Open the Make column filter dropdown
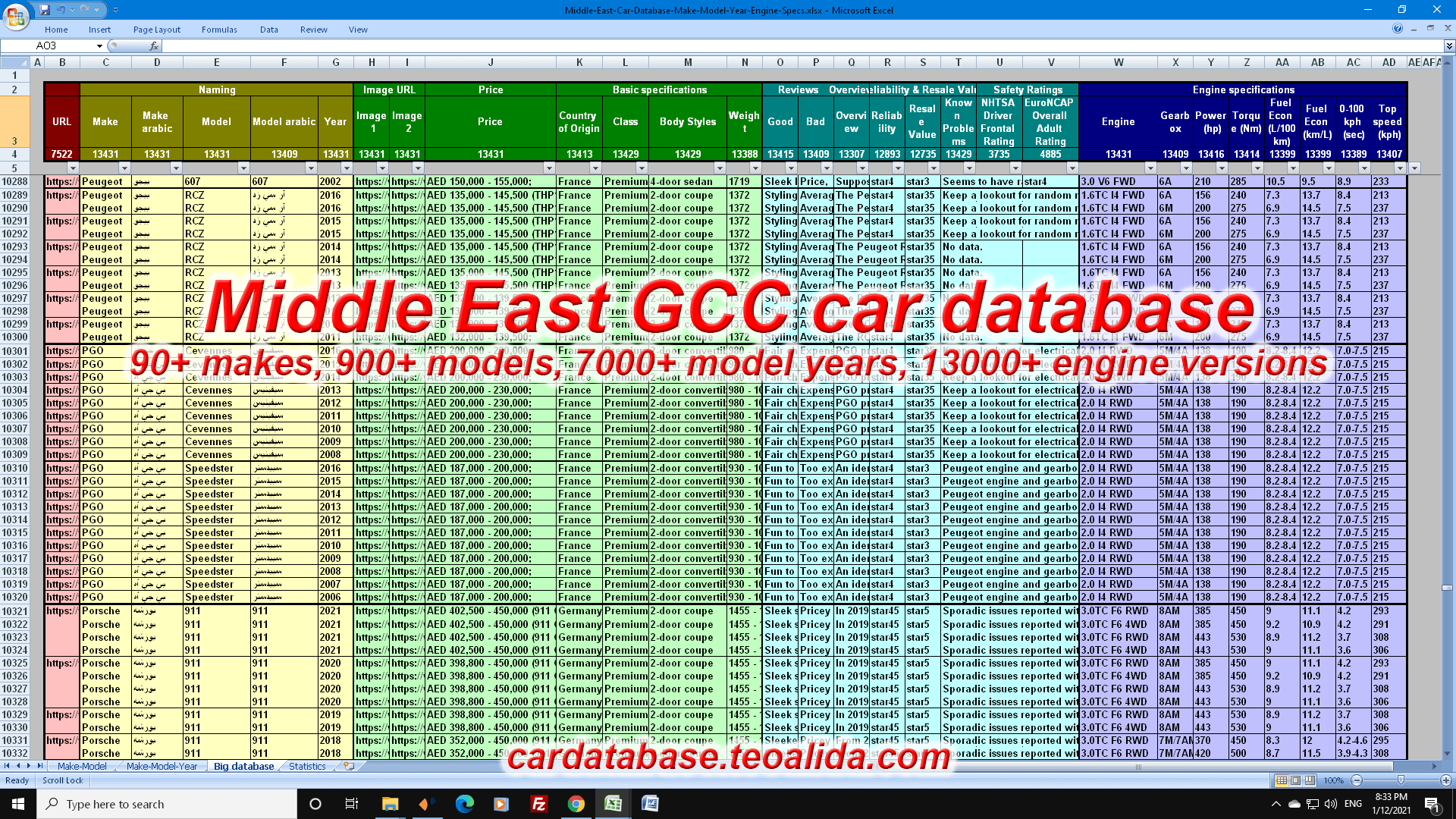The height and width of the screenshot is (819, 1456). click(124, 168)
